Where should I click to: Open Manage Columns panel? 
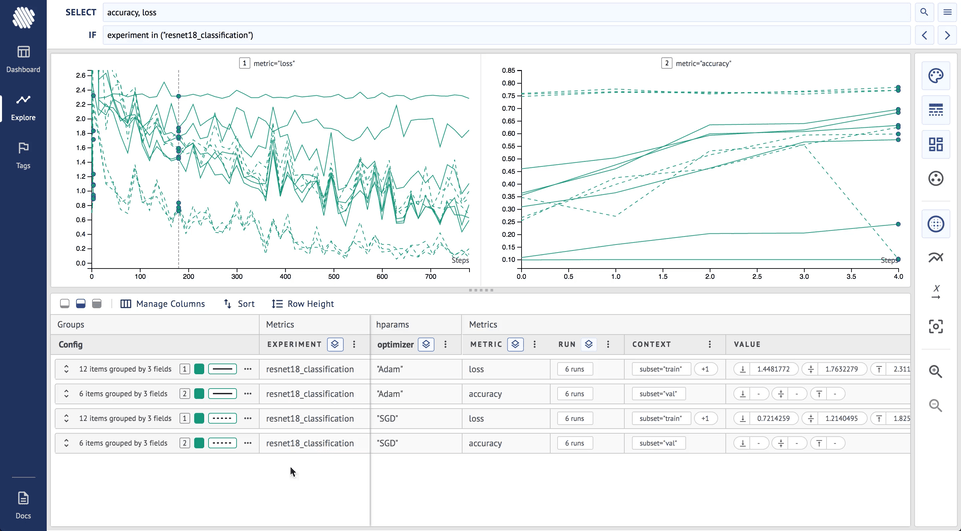[x=162, y=304]
